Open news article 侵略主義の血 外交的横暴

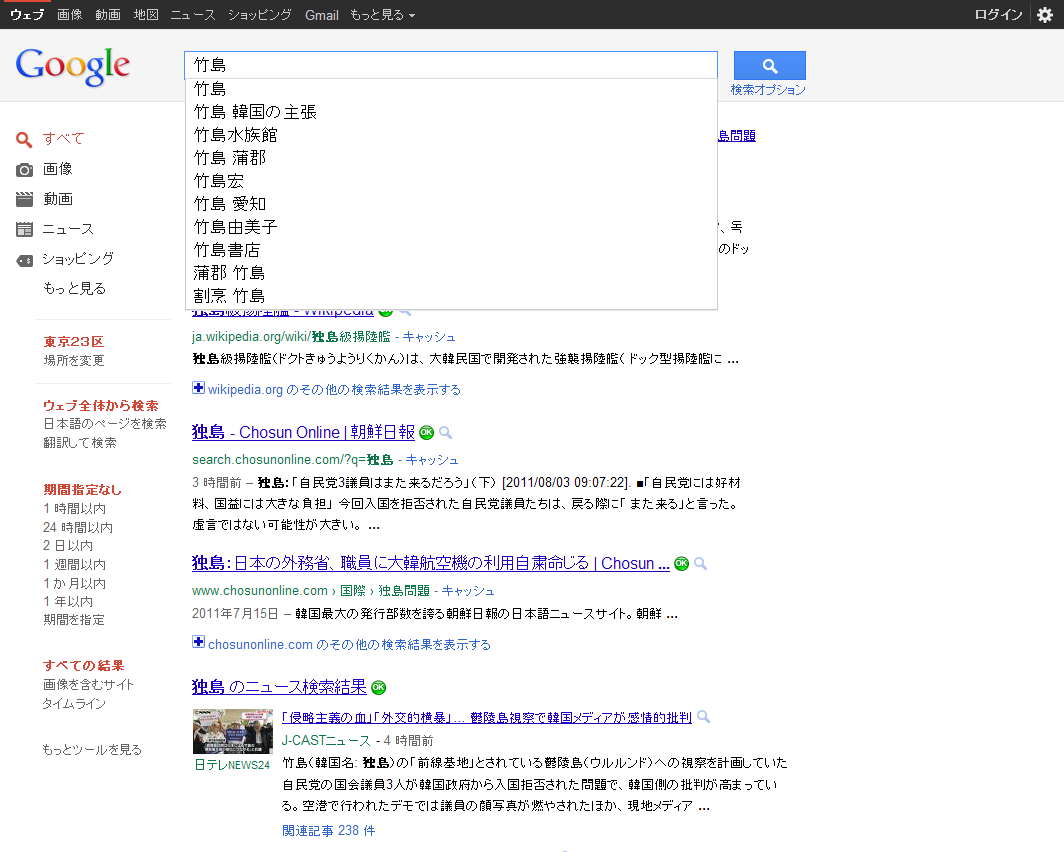click(x=487, y=717)
